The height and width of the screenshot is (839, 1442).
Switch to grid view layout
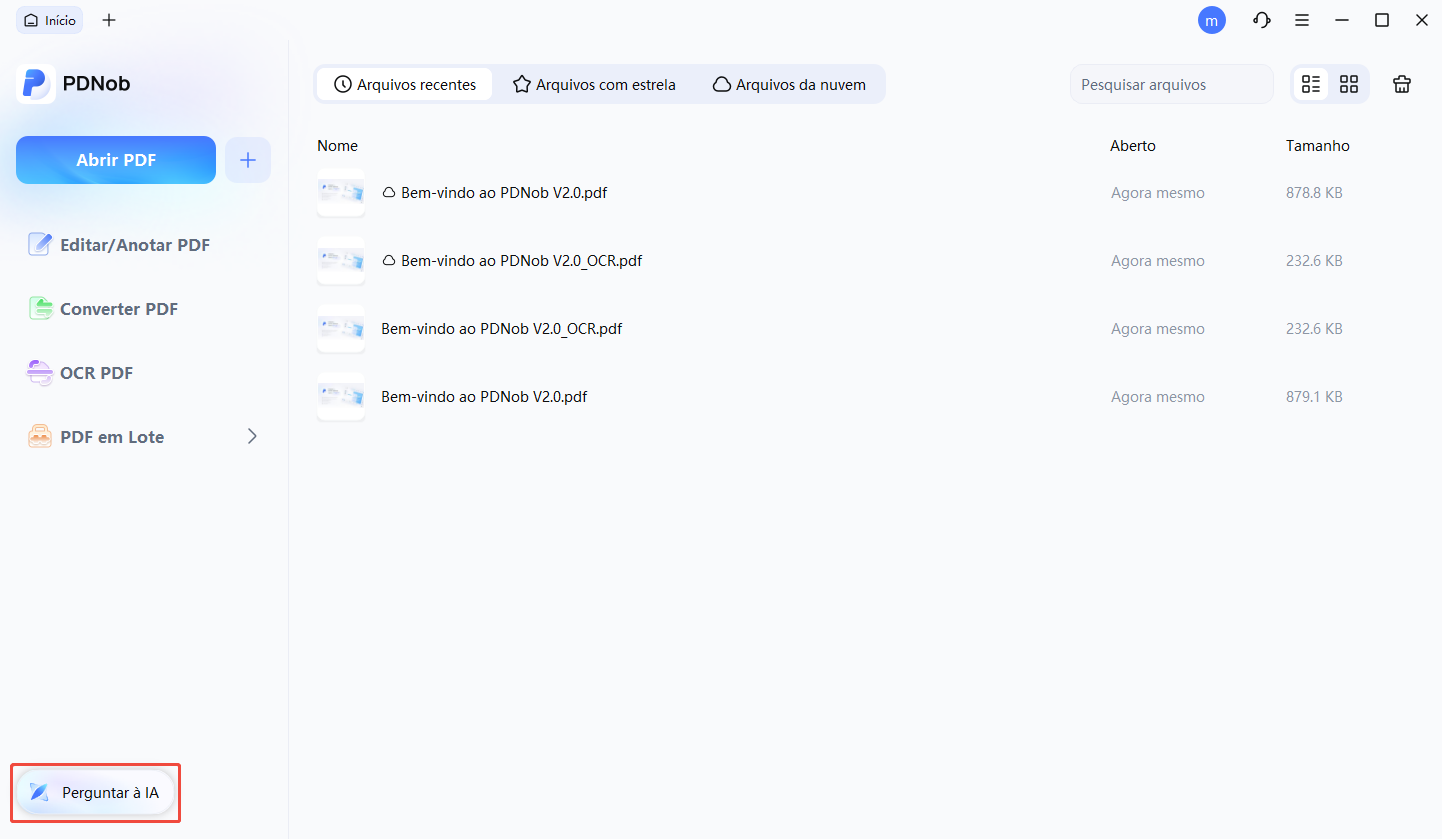click(x=1349, y=85)
